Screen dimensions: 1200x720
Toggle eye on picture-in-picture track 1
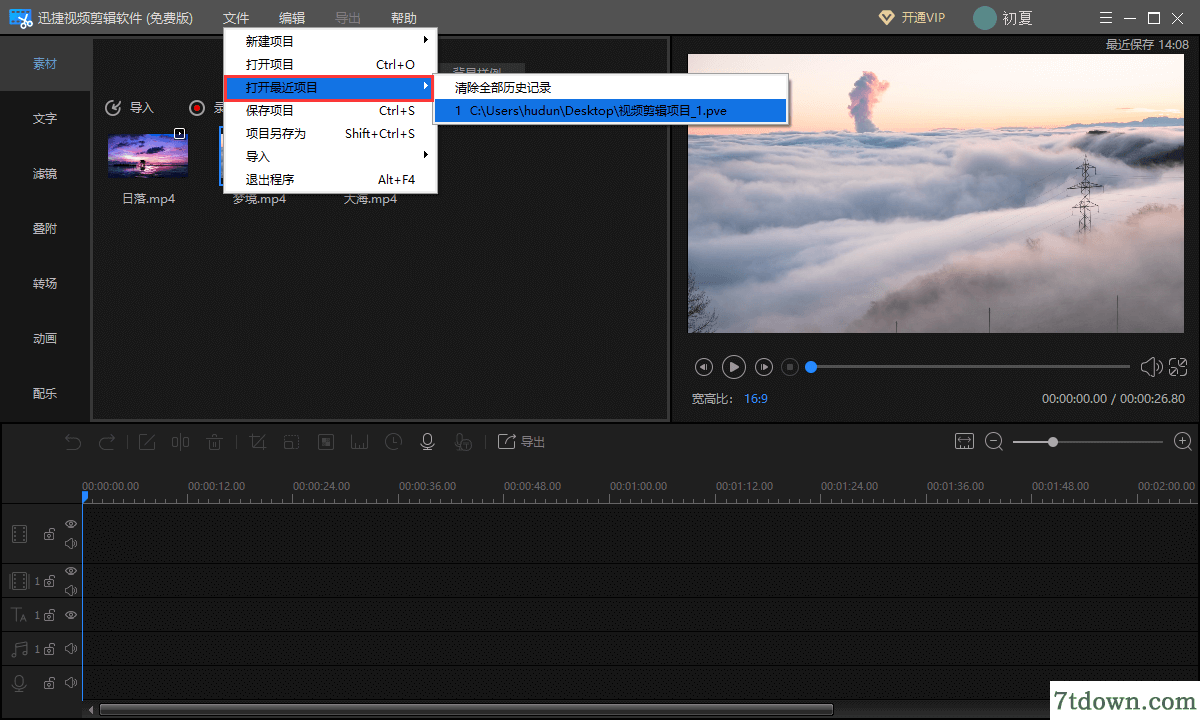(71, 571)
